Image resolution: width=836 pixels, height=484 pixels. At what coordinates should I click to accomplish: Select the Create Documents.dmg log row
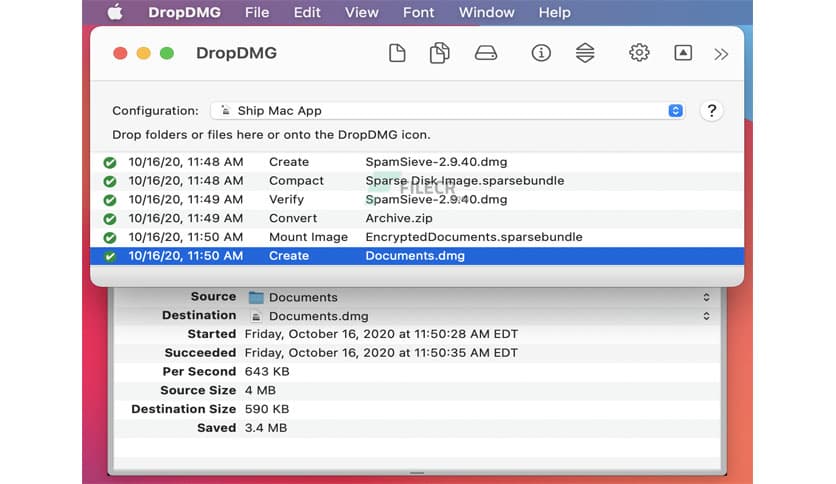coord(417,256)
